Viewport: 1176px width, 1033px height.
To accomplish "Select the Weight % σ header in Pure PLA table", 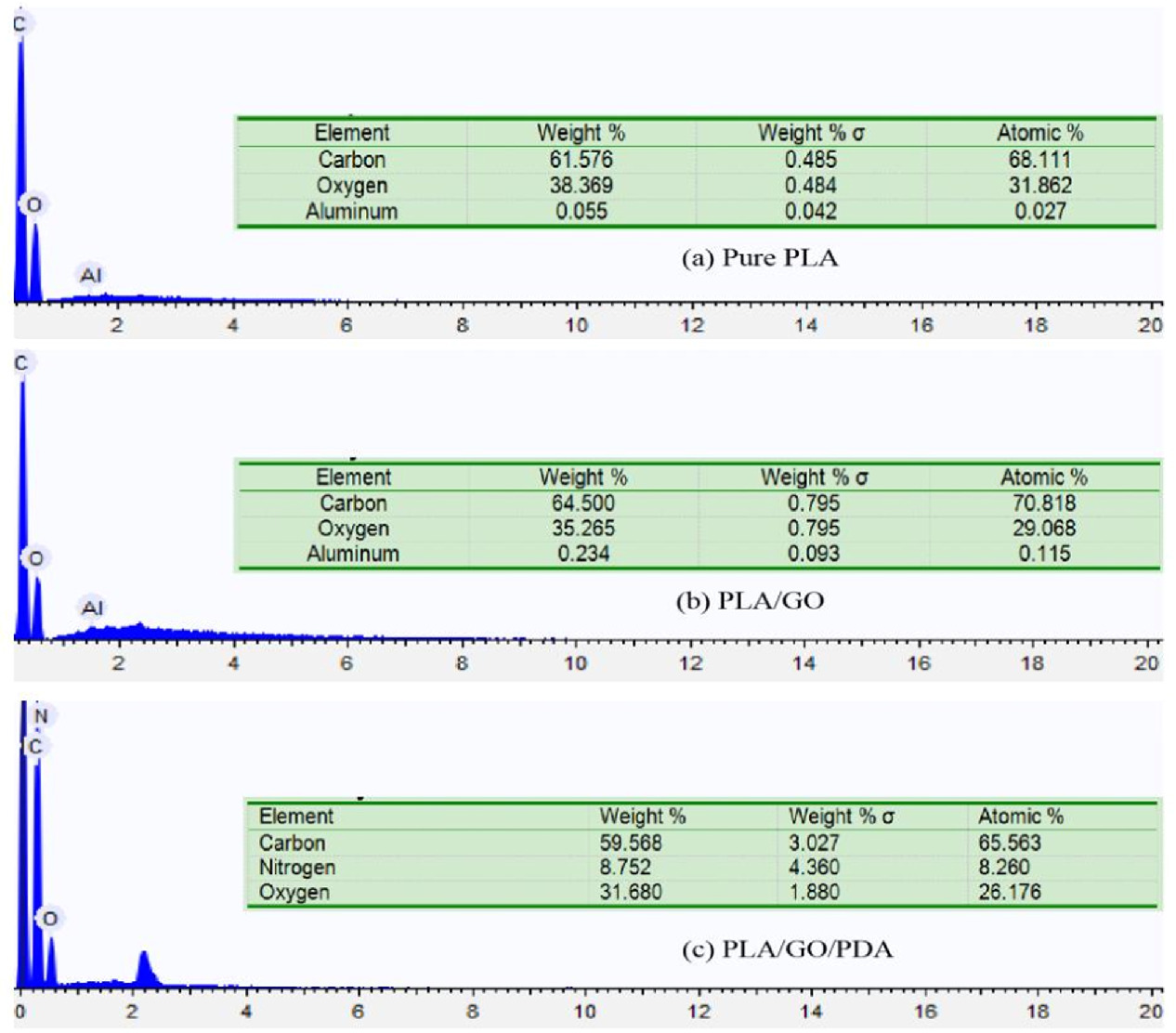I will coord(811,133).
